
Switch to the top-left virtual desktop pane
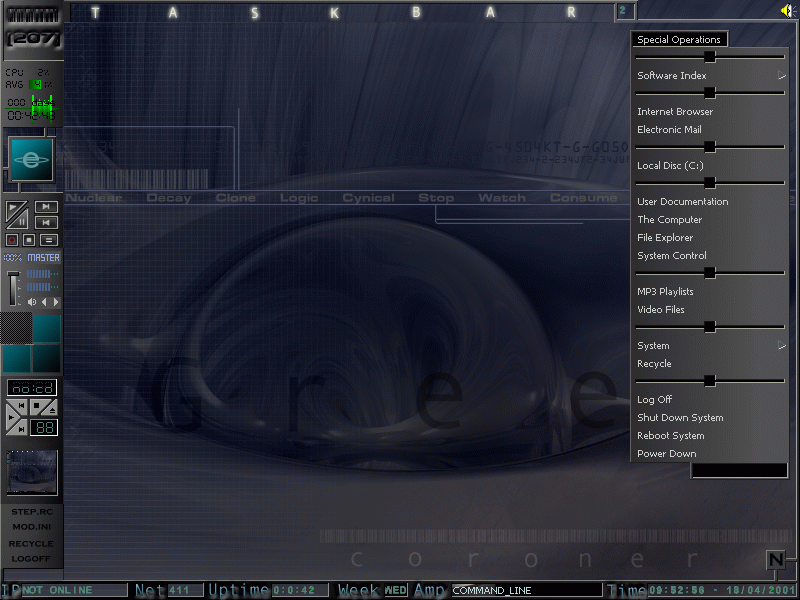pos(16,329)
